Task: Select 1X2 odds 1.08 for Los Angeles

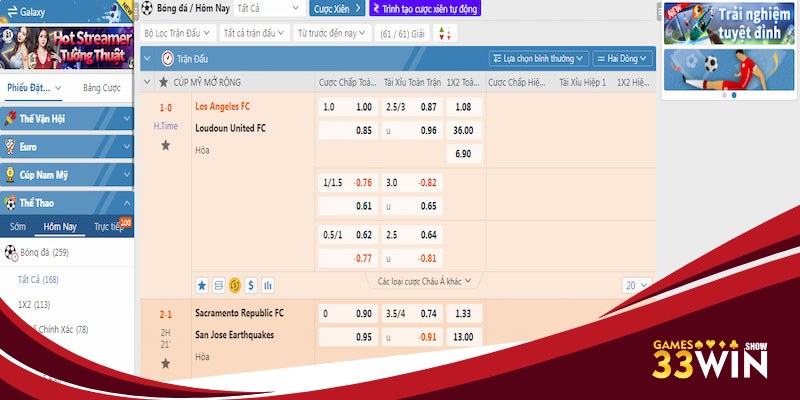Action: tap(464, 107)
